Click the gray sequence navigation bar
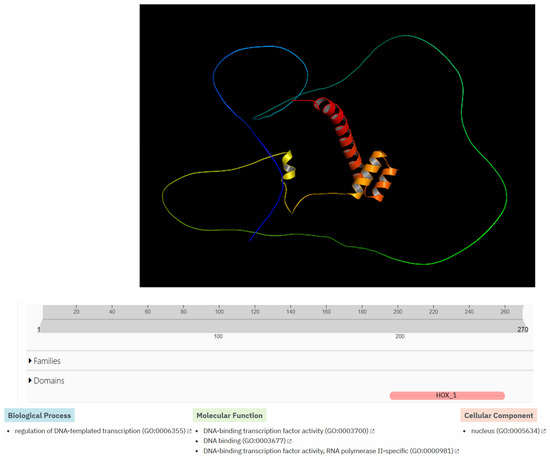Screen dimensions: 550x458 [283, 326]
